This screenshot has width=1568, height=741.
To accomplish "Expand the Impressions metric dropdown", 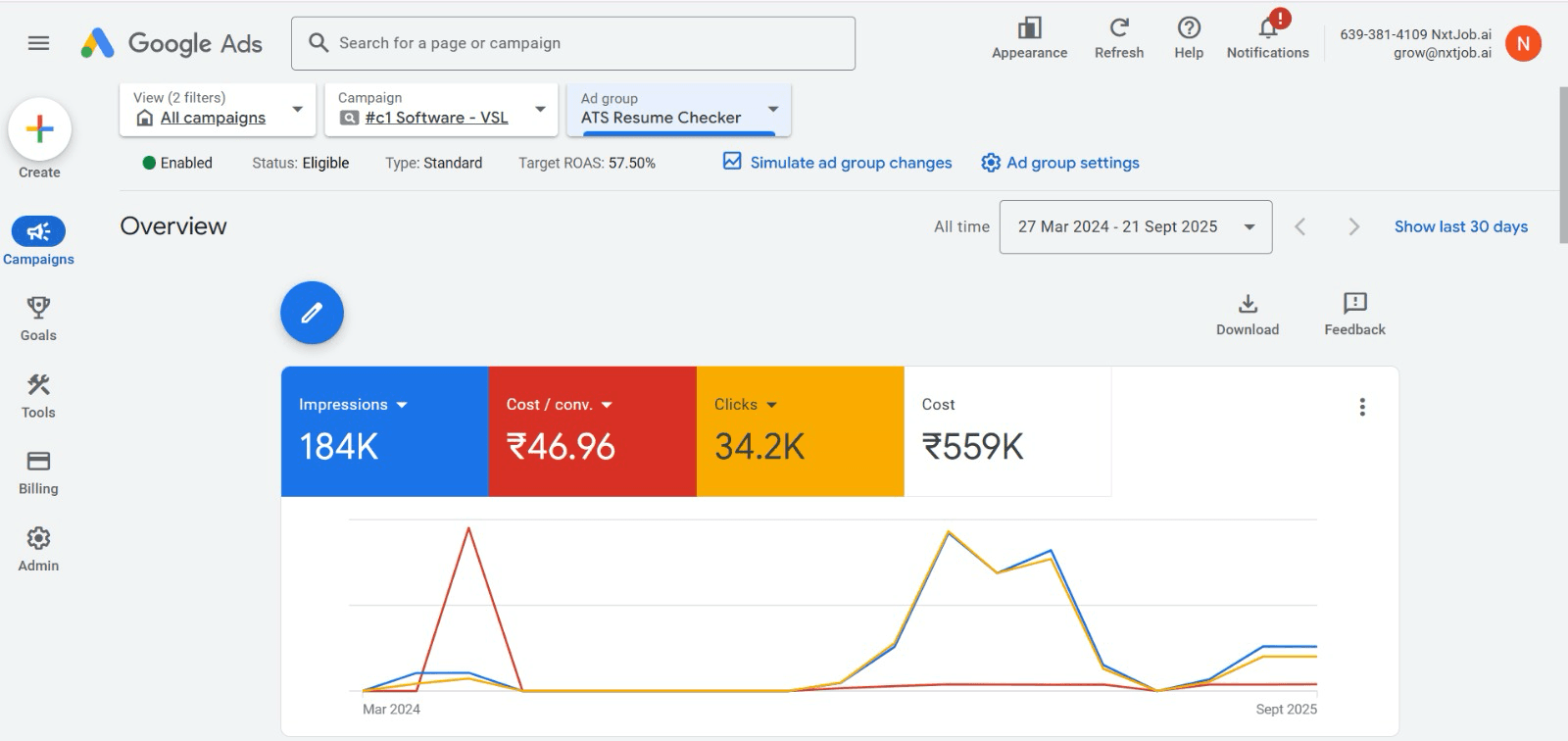I will (402, 405).
